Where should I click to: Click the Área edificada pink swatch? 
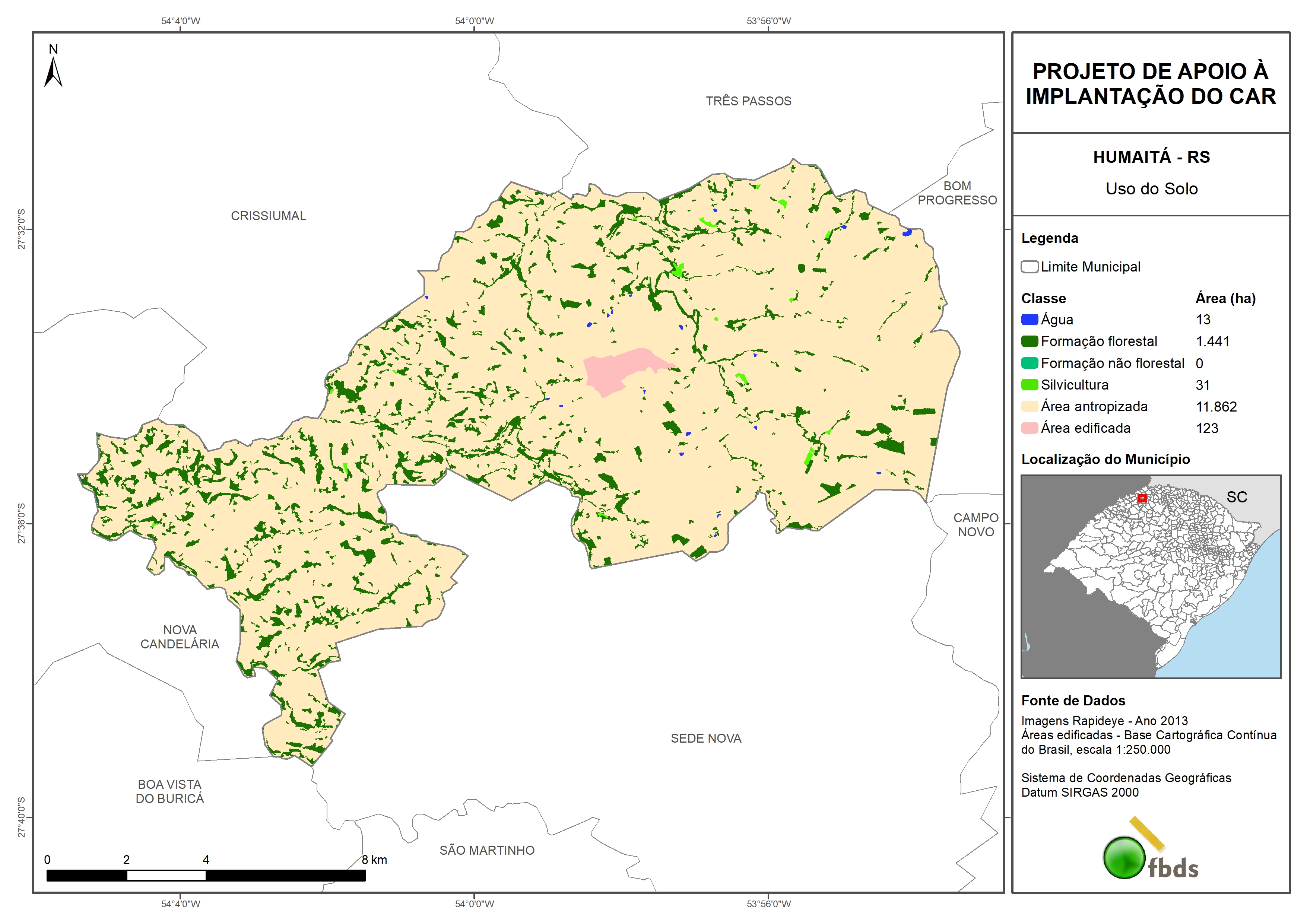pyautogui.click(x=1029, y=428)
